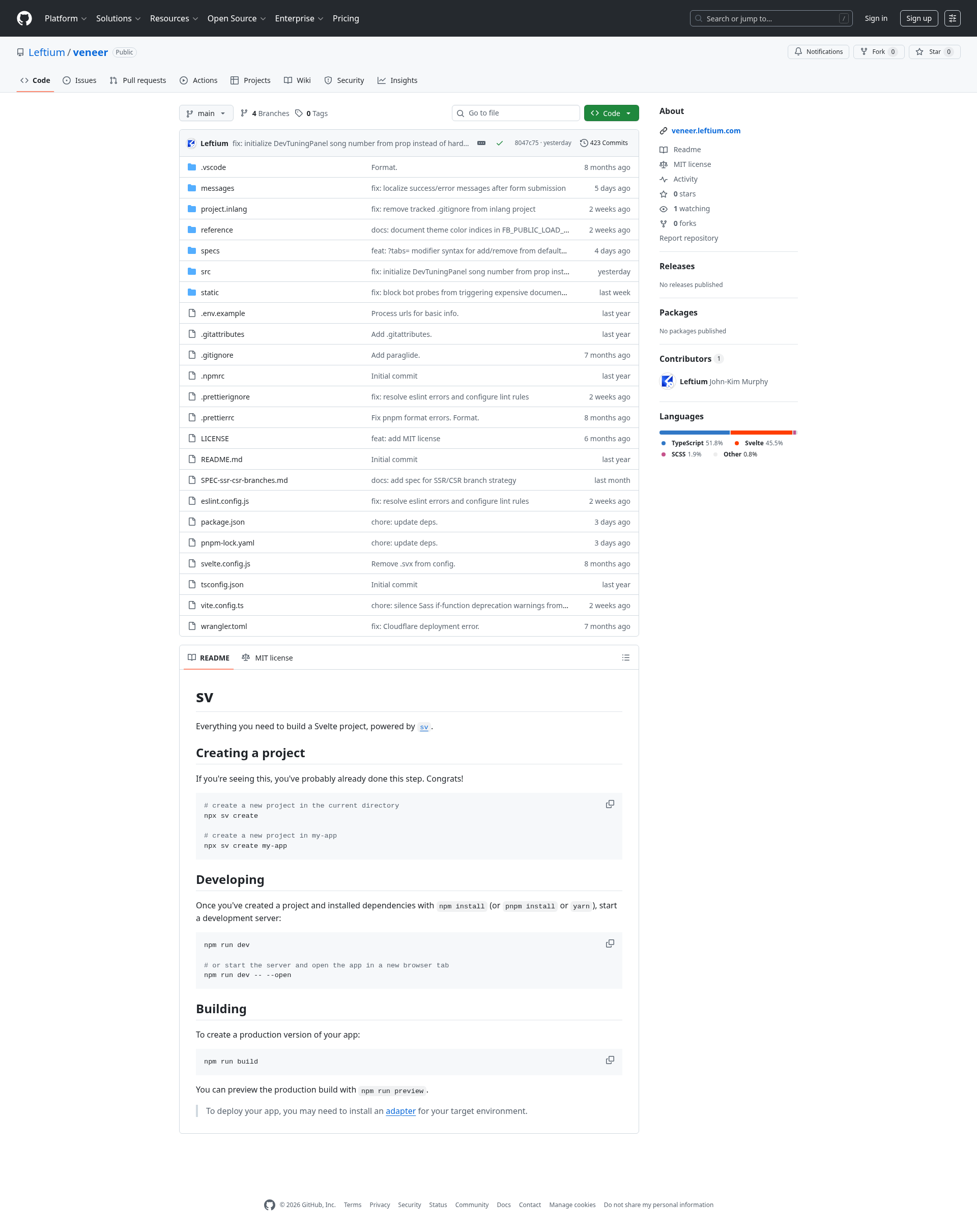The height and width of the screenshot is (1232, 977).
Task: Switch to the Pull requests tab
Action: (x=138, y=80)
